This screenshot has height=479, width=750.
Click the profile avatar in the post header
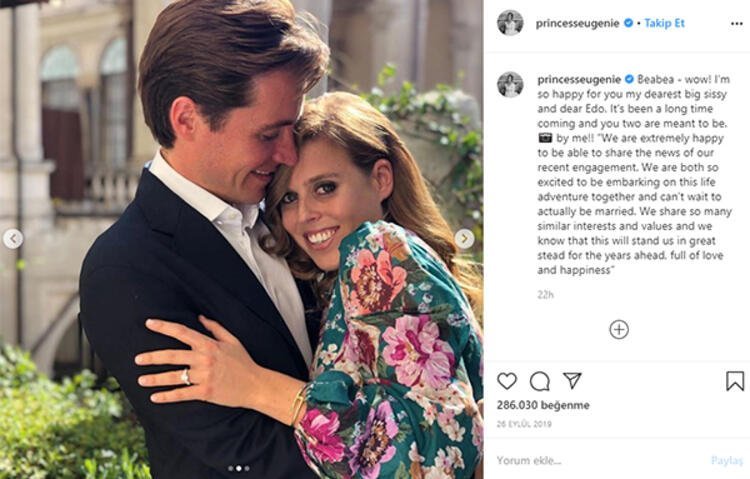510,23
